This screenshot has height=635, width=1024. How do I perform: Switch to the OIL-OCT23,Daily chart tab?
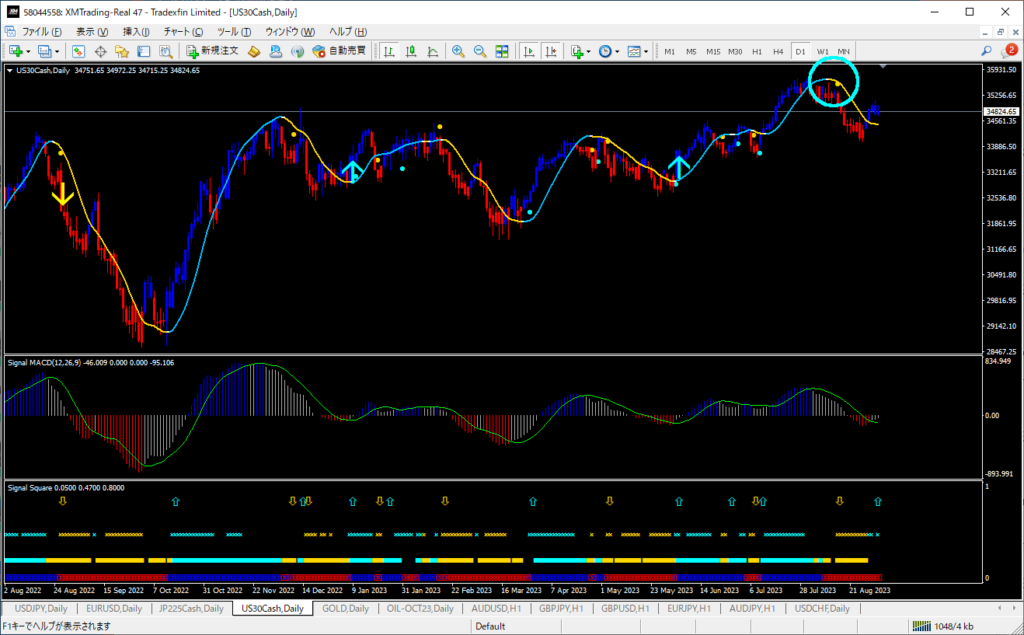[421, 608]
